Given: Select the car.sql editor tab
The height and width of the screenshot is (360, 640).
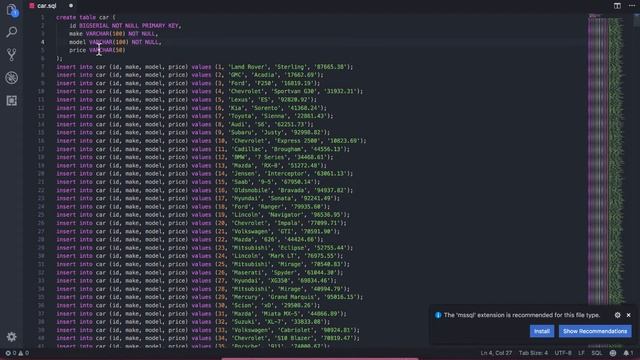Looking at the screenshot, I should (x=46, y=6).
